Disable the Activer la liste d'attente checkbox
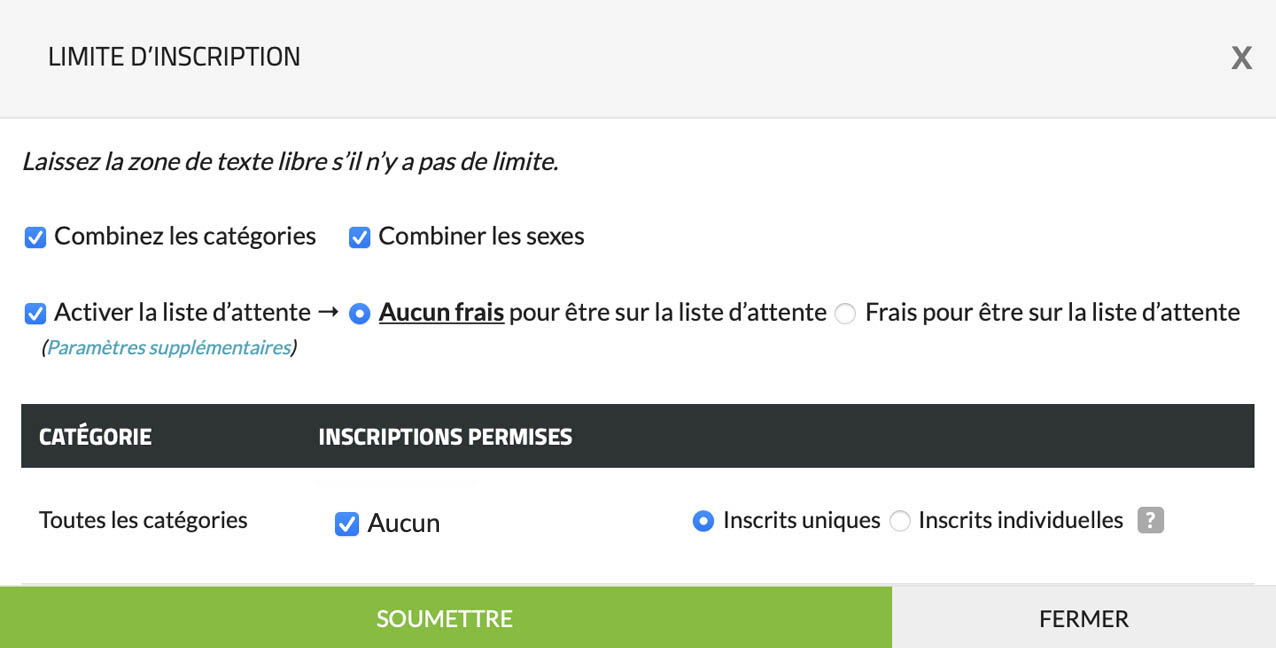Viewport: 1276px width, 648px height. [36, 314]
